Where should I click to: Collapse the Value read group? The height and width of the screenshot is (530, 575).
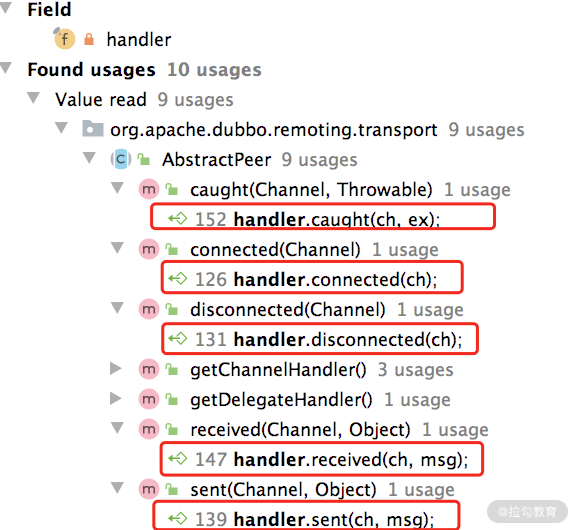tap(34, 98)
